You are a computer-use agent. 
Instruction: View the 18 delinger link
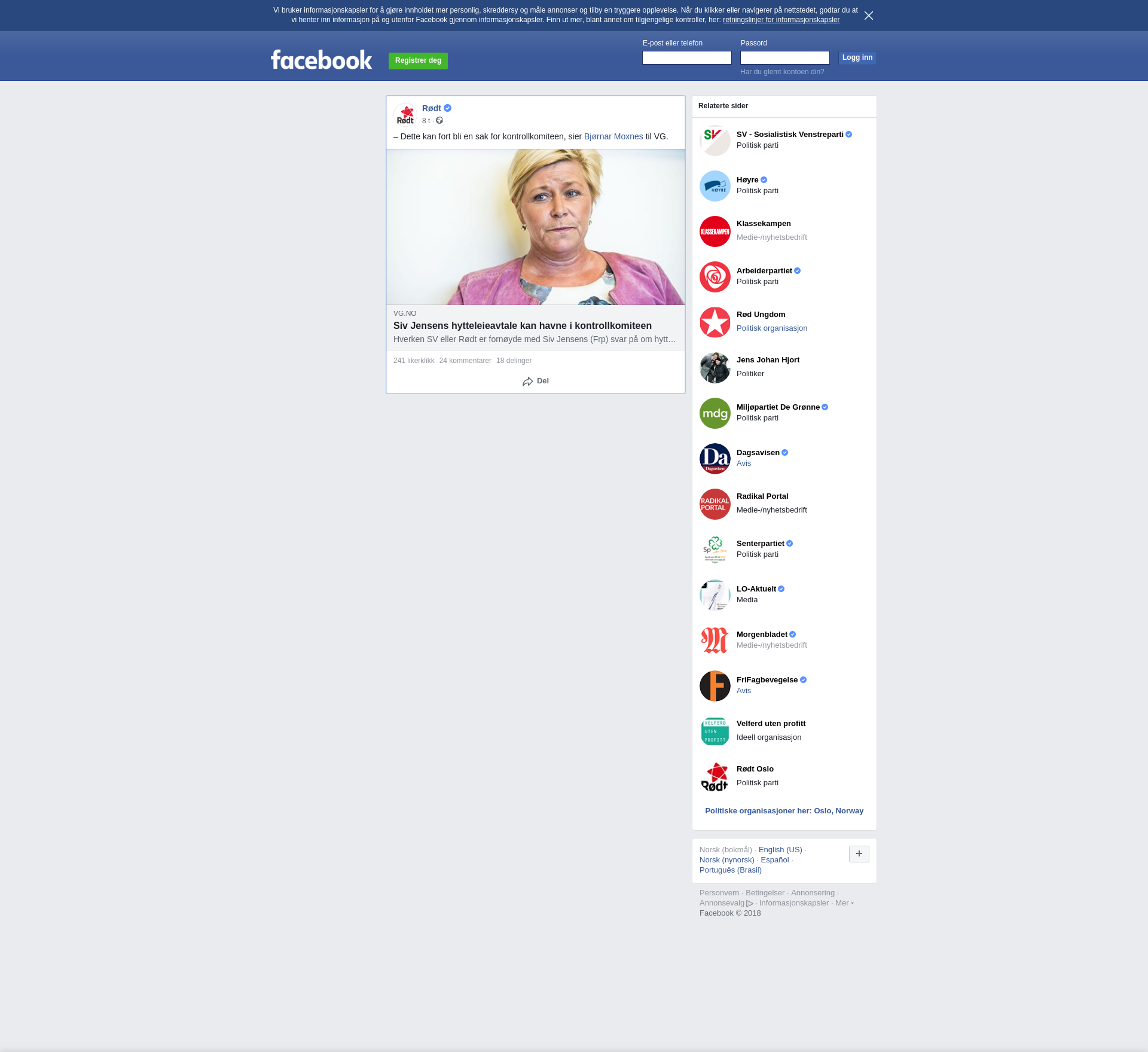click(x=514, y=361)
